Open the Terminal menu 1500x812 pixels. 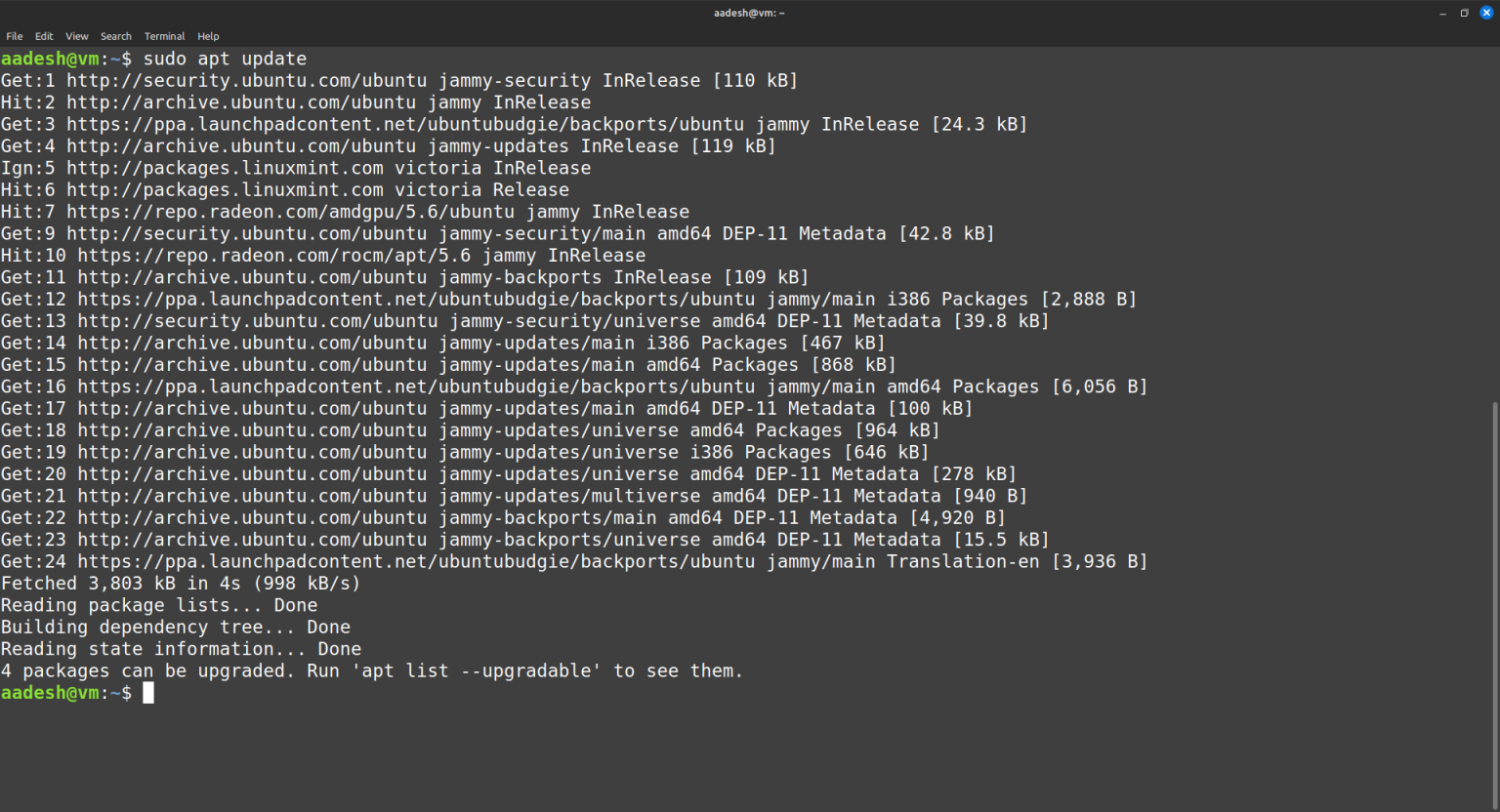point(164,36)
